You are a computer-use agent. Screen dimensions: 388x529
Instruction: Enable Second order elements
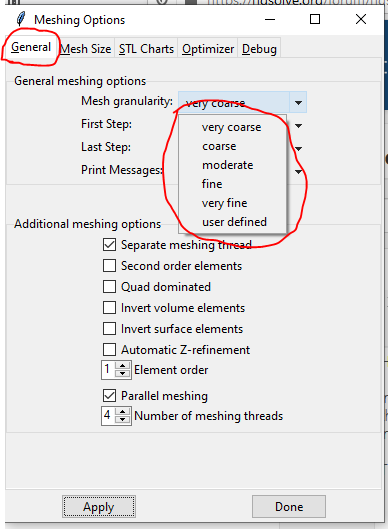point(109,266)
